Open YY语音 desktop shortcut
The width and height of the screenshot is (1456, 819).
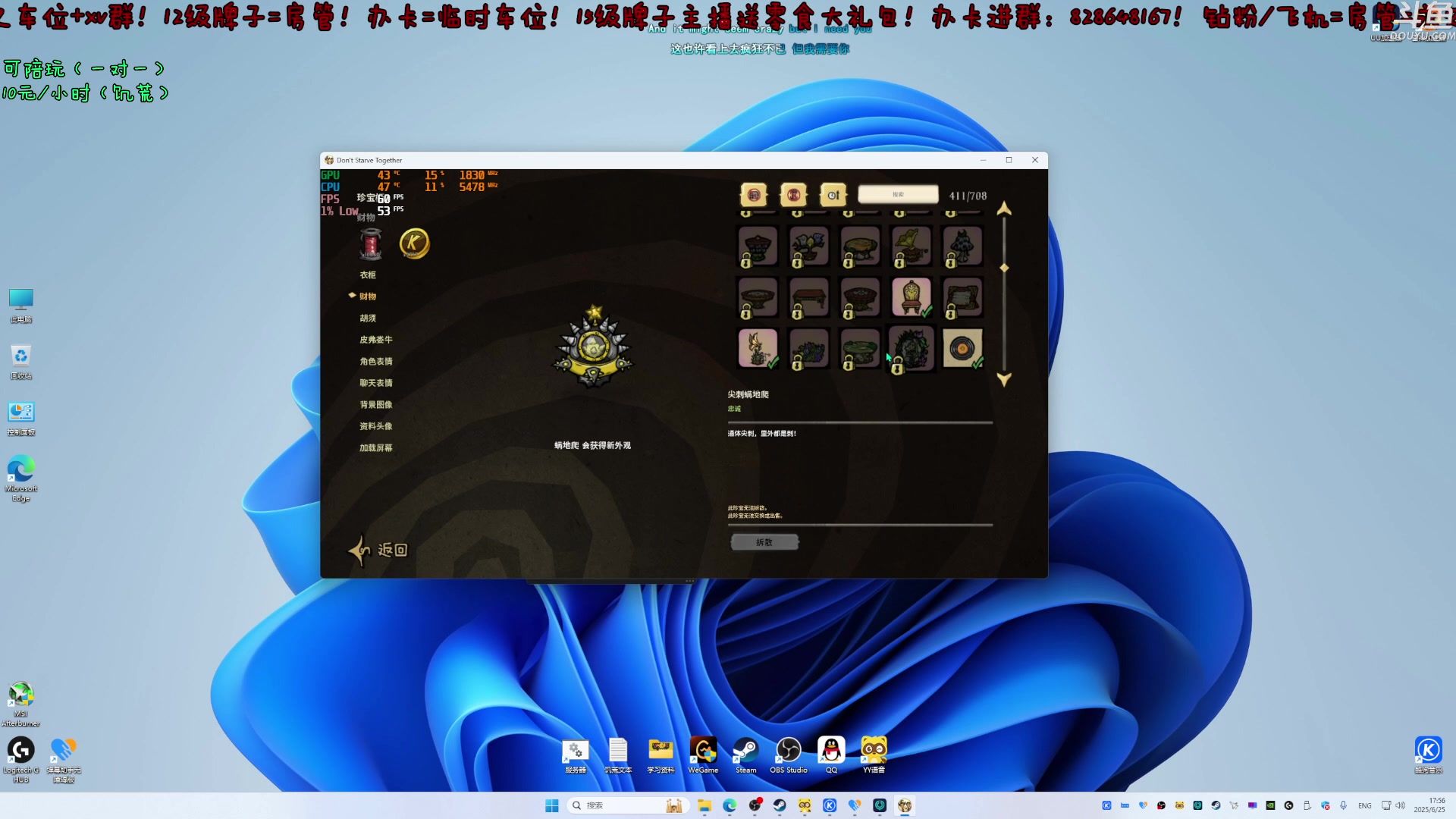click(x=874, y=755)
